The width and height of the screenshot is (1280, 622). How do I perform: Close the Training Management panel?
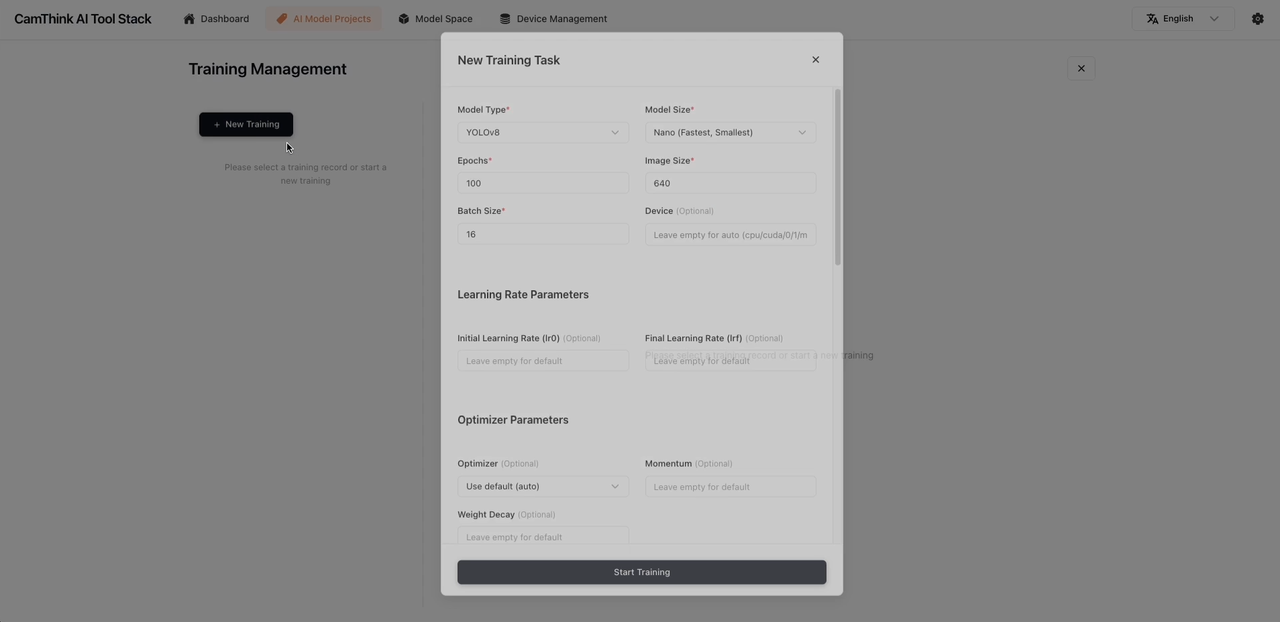click(x=1081, y=68)
